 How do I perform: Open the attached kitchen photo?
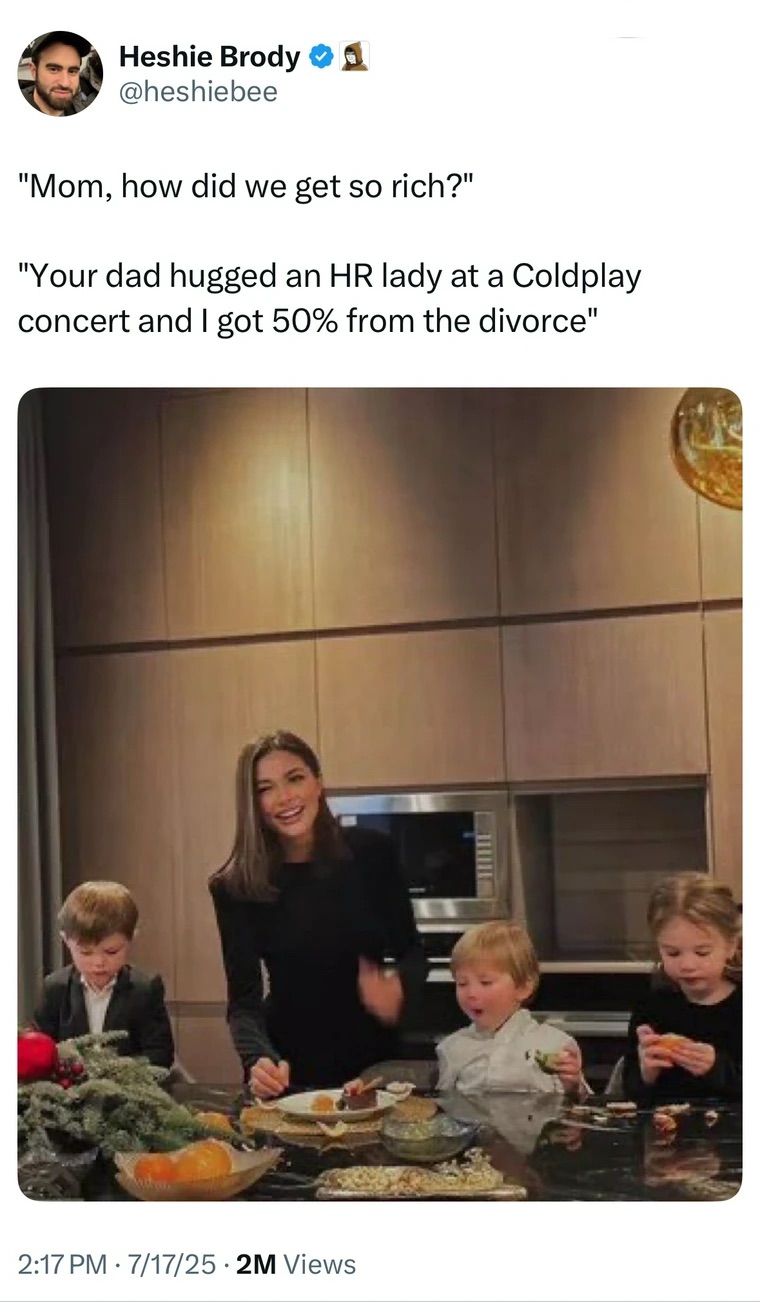(x=380, y=794)
